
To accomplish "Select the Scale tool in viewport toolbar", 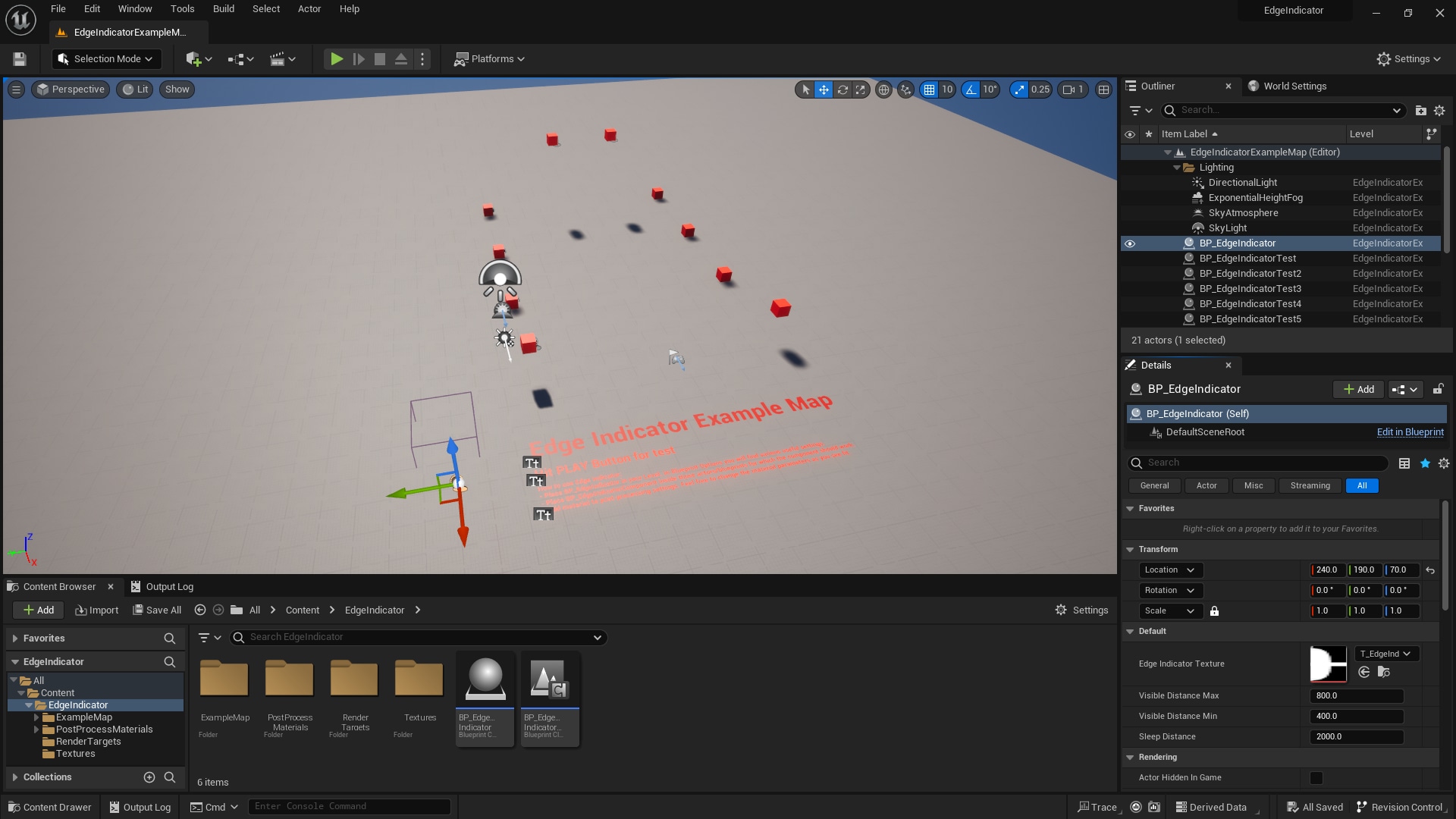I will [860, 89].
